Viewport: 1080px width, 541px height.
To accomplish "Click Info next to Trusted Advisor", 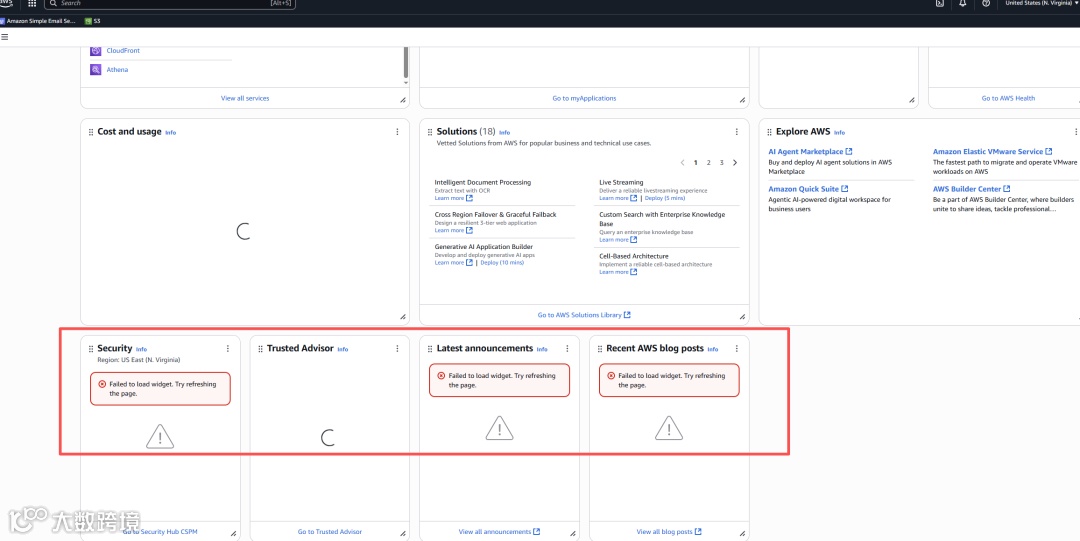I will (342, 349).
